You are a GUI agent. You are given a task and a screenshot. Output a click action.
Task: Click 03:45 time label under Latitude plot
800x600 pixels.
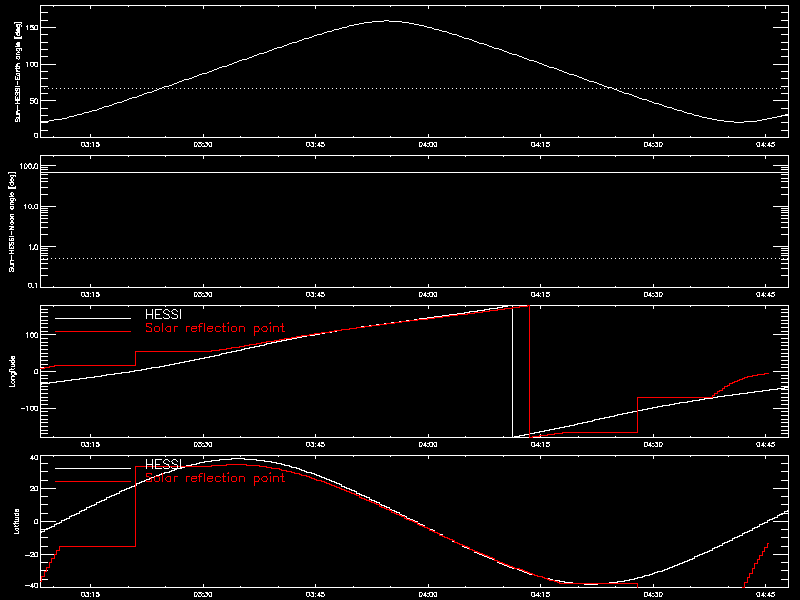(315, 595)
